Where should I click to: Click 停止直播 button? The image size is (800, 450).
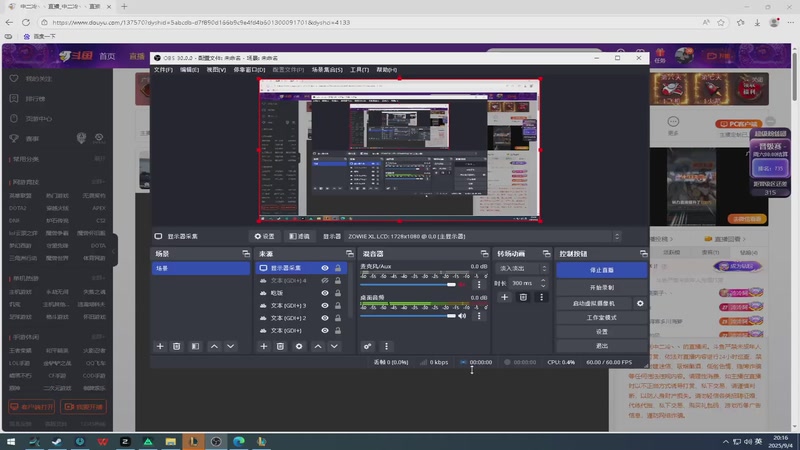click(x=602, y=270)
